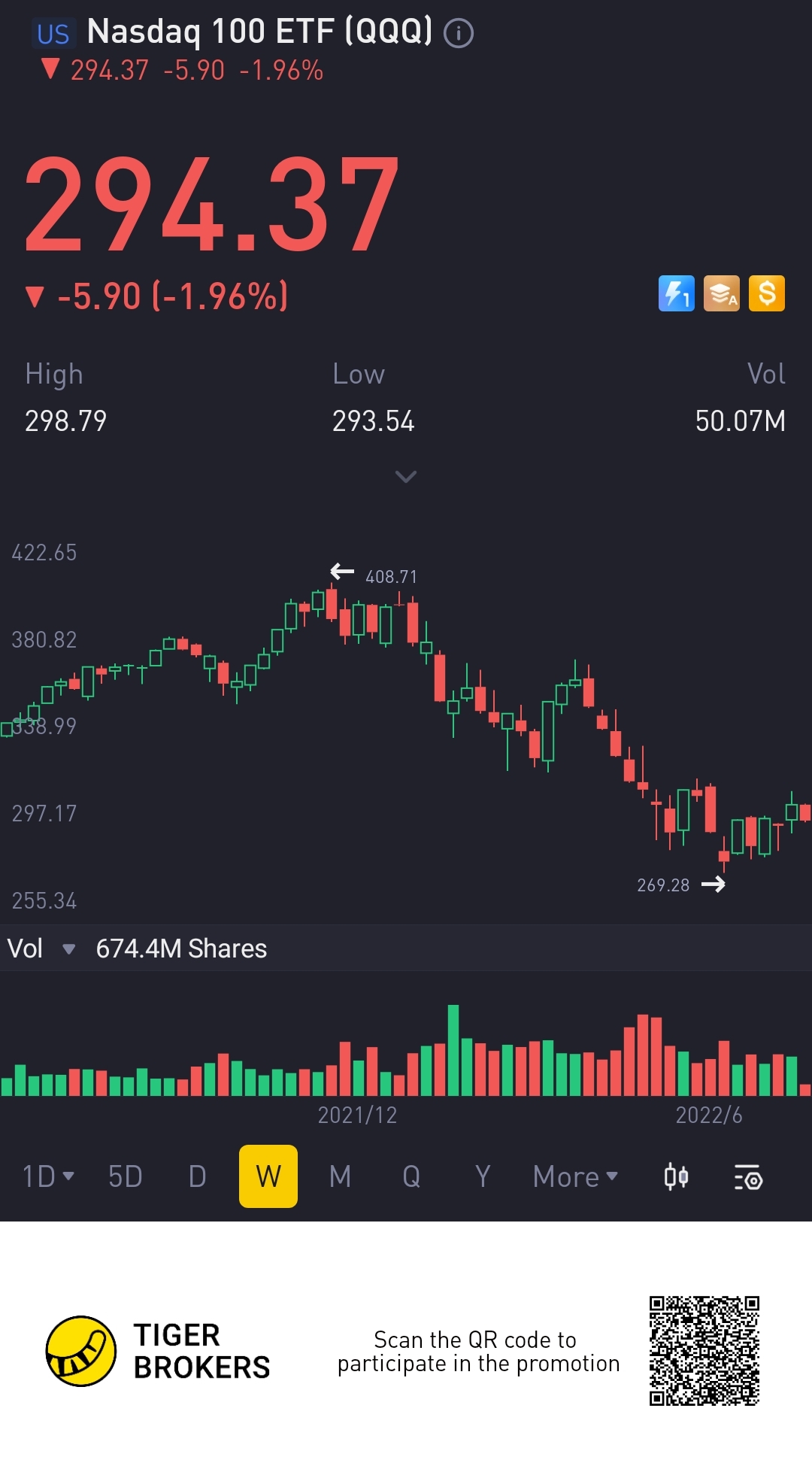Select the yearly Y timeframe
Screen dimensions: 812x1481
[x=483, y=1176]
